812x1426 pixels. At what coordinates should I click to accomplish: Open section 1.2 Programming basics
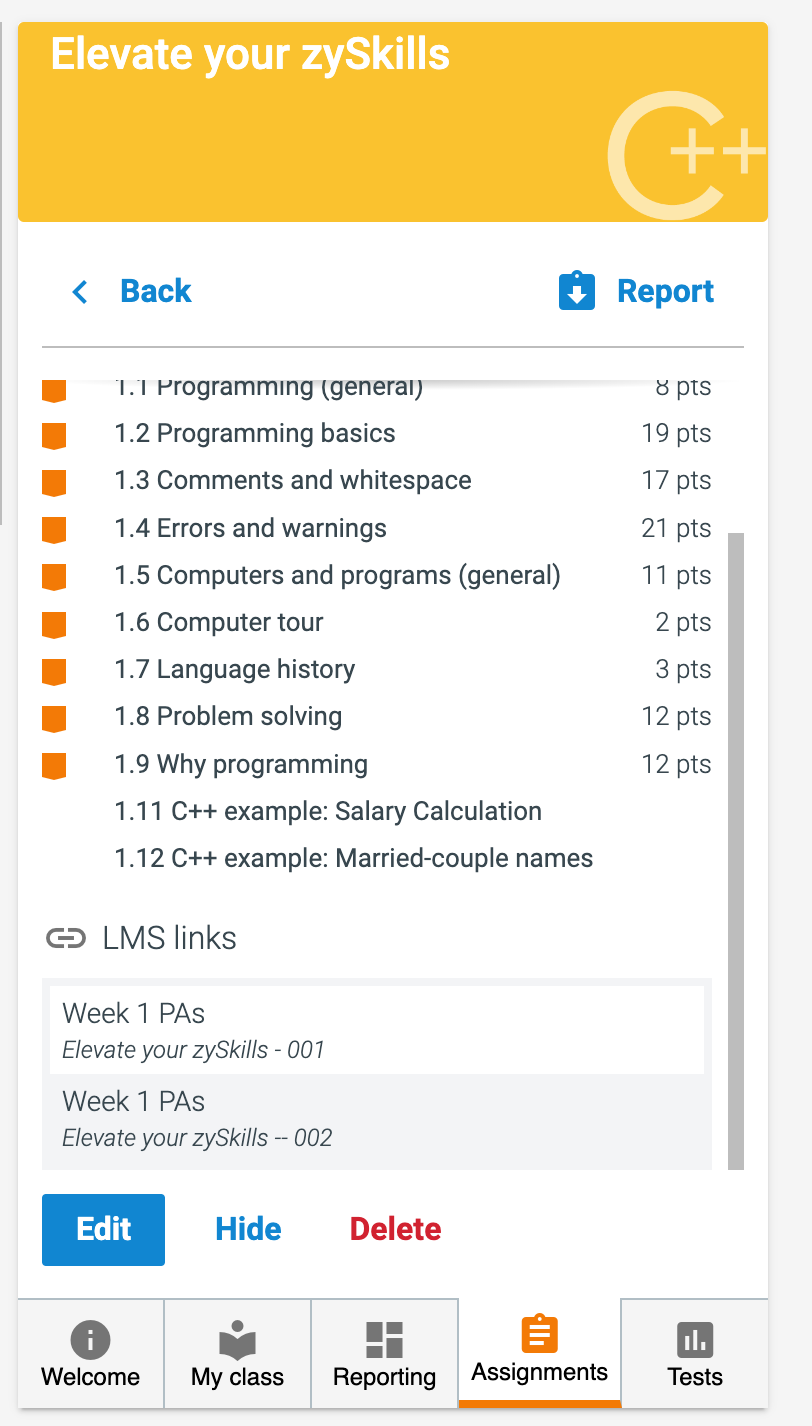pyautogui.click(x=255, y=434)
